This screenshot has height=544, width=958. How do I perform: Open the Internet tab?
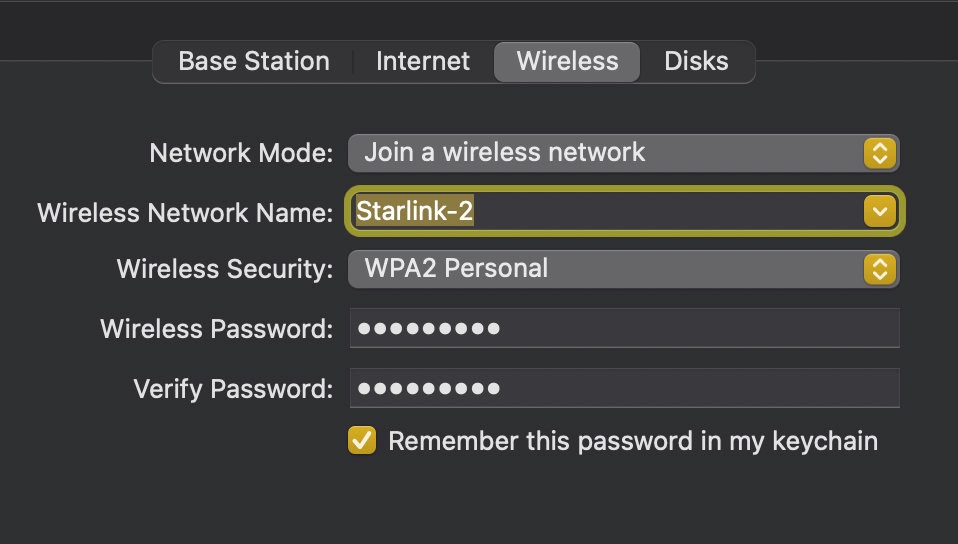click(x=423, y=61)
